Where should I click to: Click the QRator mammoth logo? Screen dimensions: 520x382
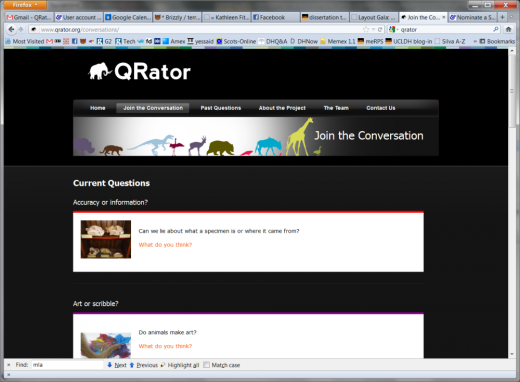139,71
